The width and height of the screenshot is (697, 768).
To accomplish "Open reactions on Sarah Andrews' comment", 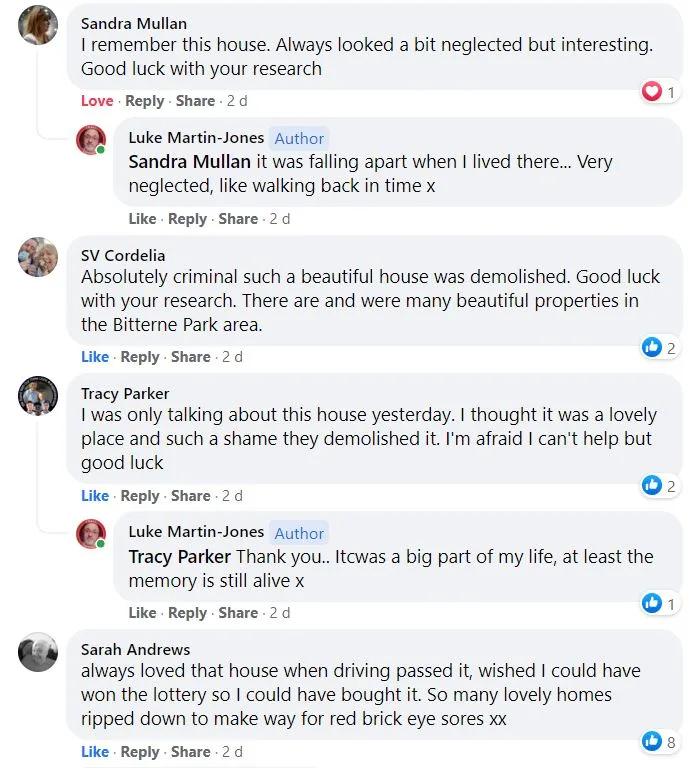I will (660, 741).
